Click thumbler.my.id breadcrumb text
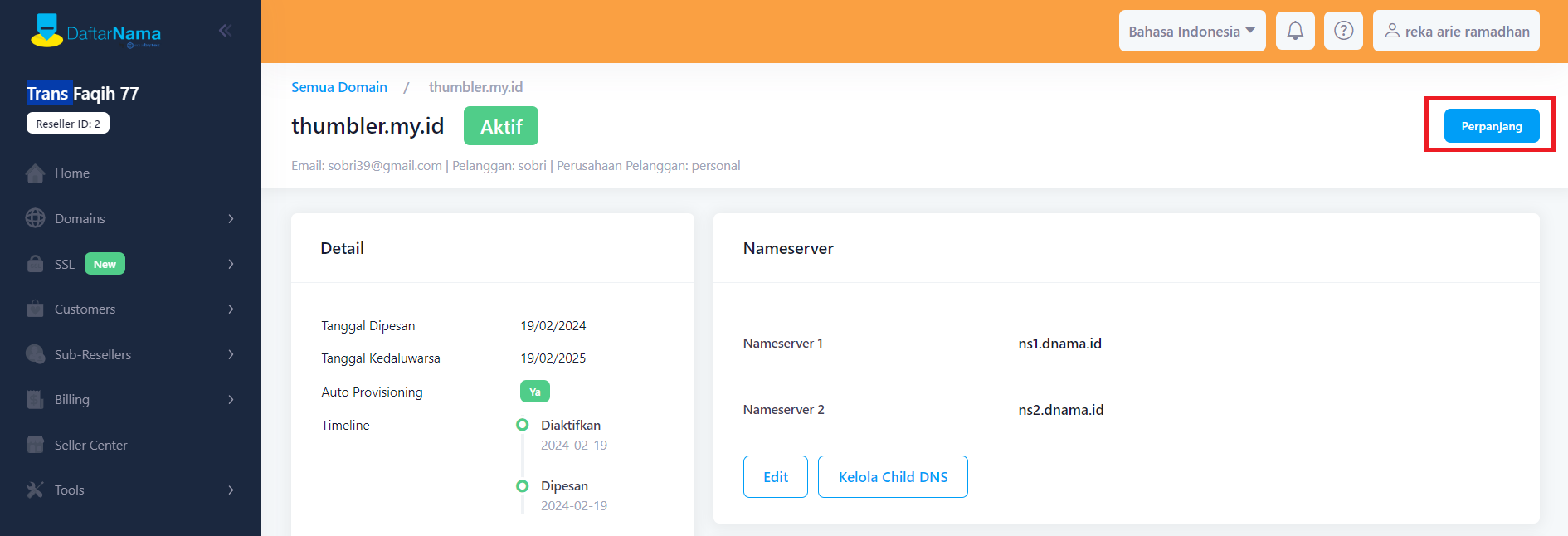Viewport: 1568px width, 536px height. 475,87
